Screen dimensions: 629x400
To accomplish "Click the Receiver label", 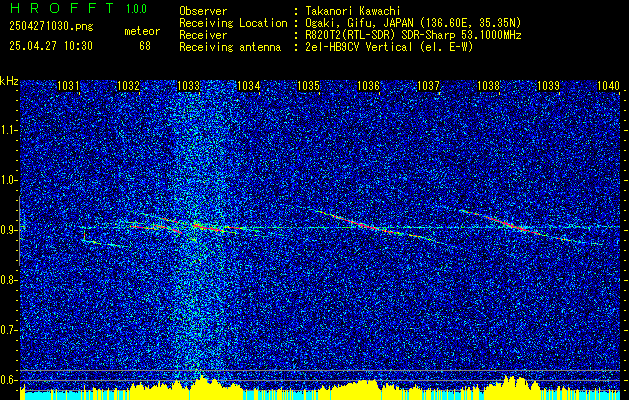I will [x=203, y=35].
